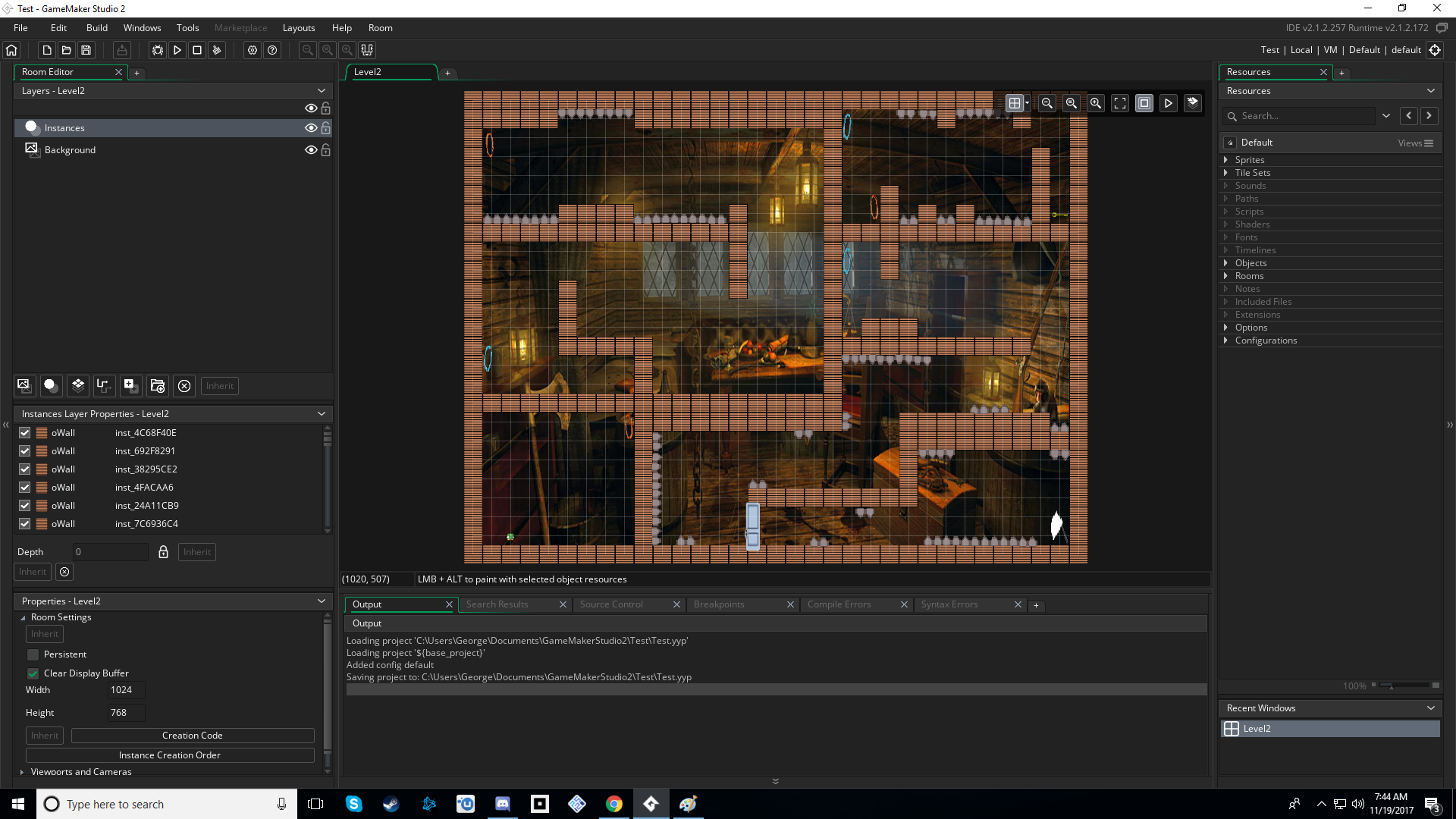
Task: Click the room Width input field
Action: coord(125,690)
